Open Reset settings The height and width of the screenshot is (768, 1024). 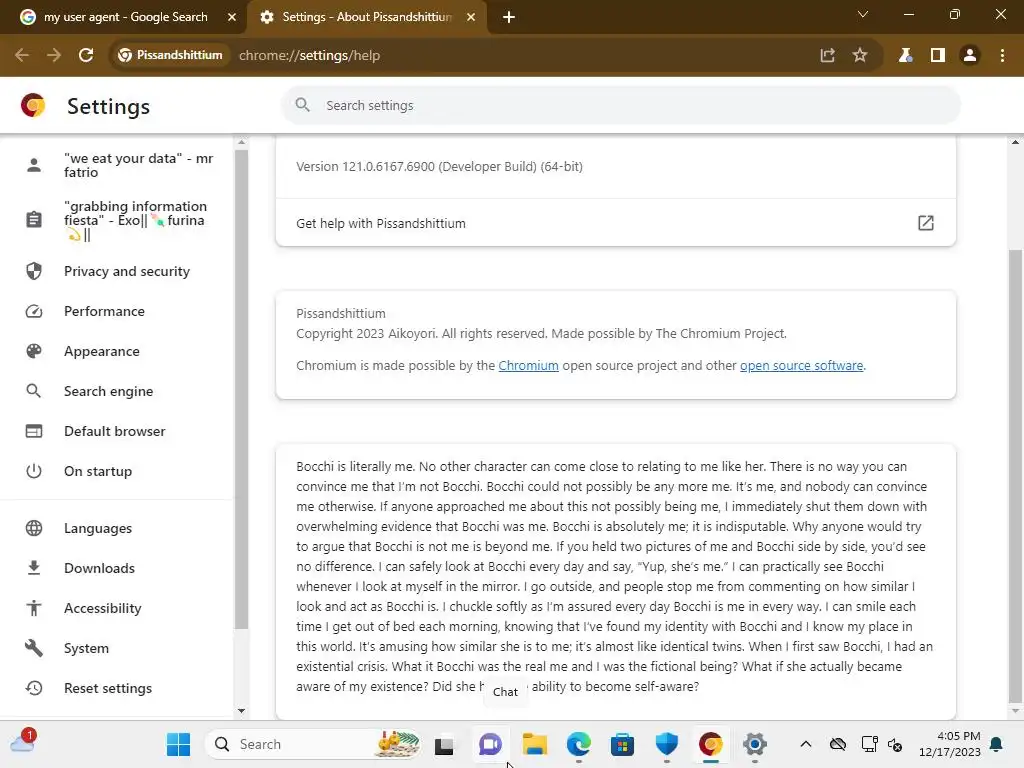click(118, 688)
